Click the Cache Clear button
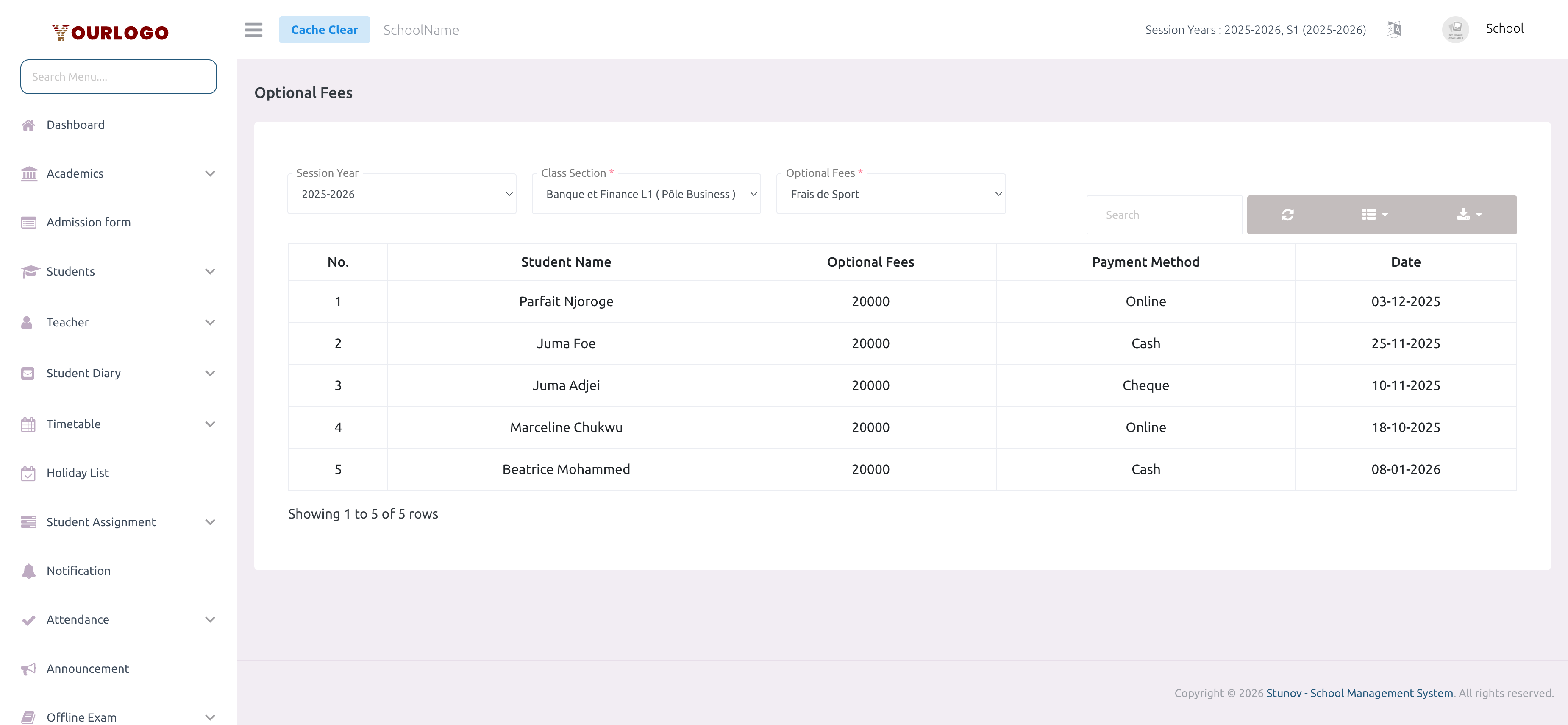This screenshot has width=1568, height=725. coord(325,29)
